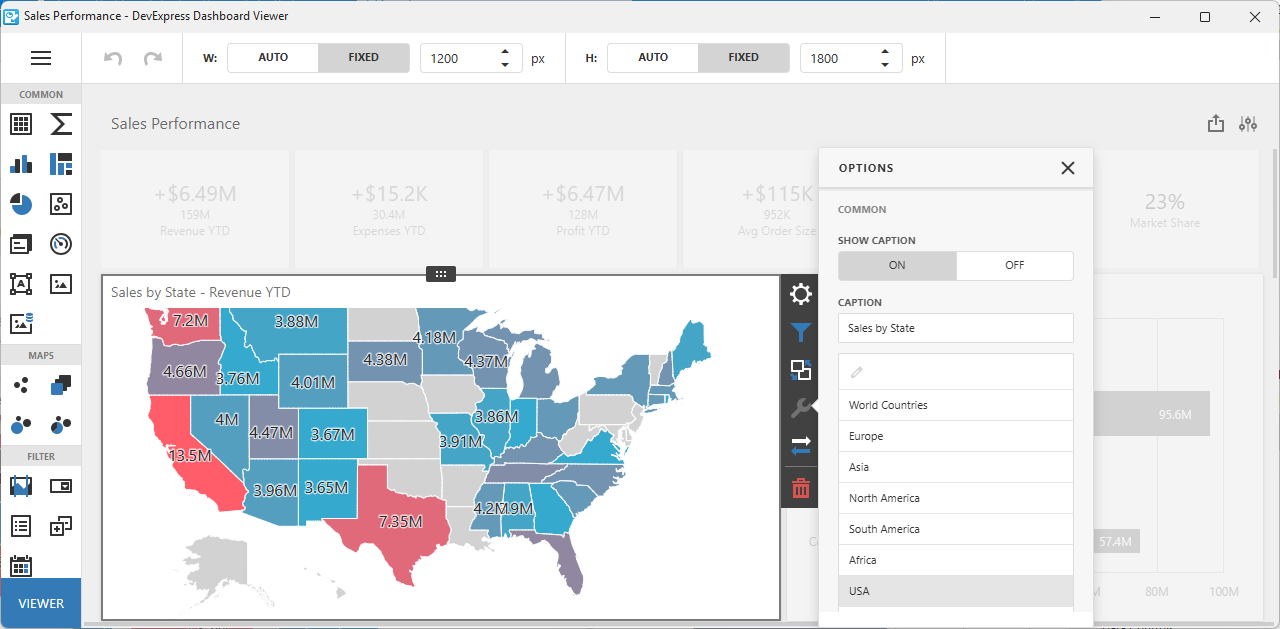Click the blue filter icon on map toolbar
Image resolution: width=1280 pixels, height=629 pixels.
[x=800, y=332]
